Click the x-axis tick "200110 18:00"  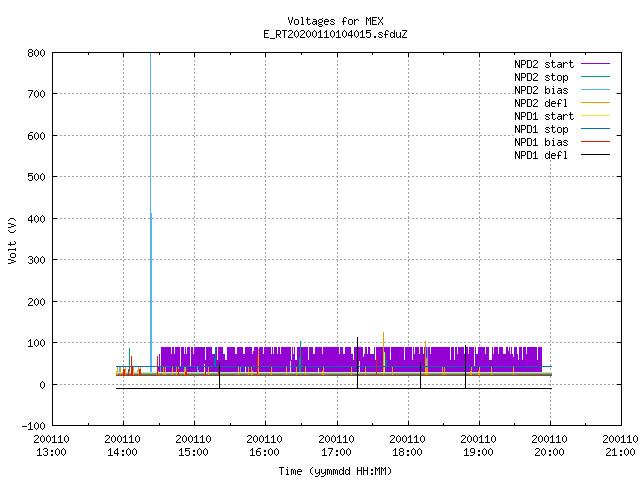[x=407, y=446]
